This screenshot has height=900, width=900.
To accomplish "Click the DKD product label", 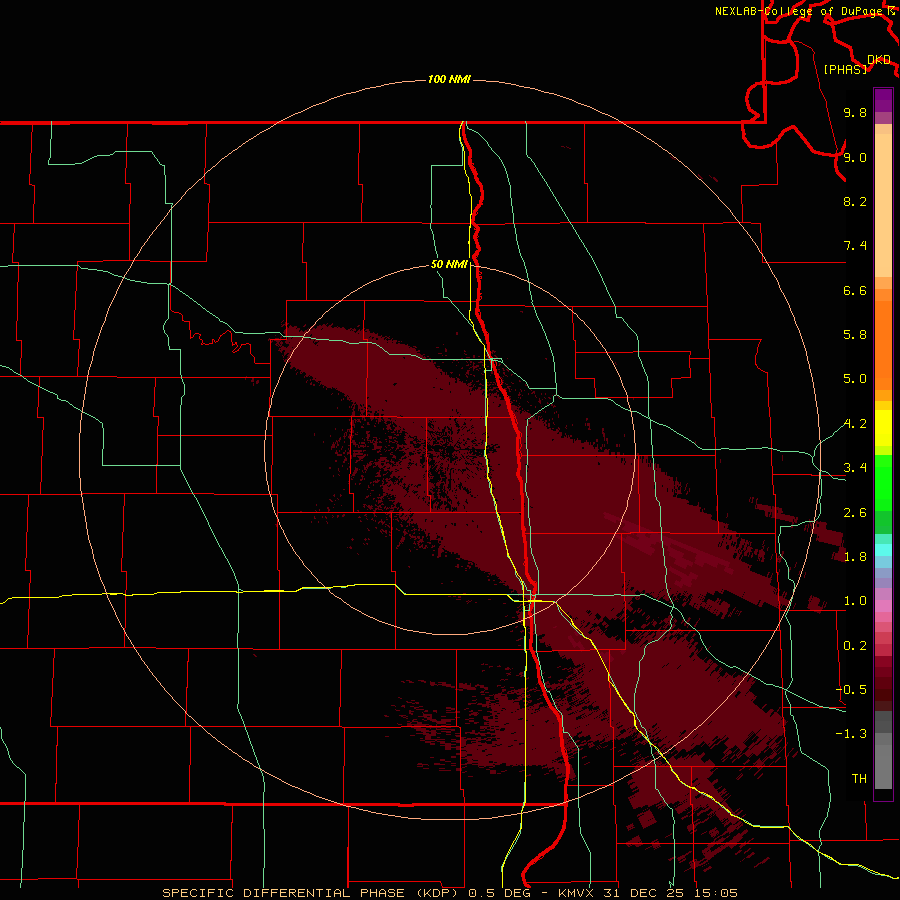I will pos(879,60).
